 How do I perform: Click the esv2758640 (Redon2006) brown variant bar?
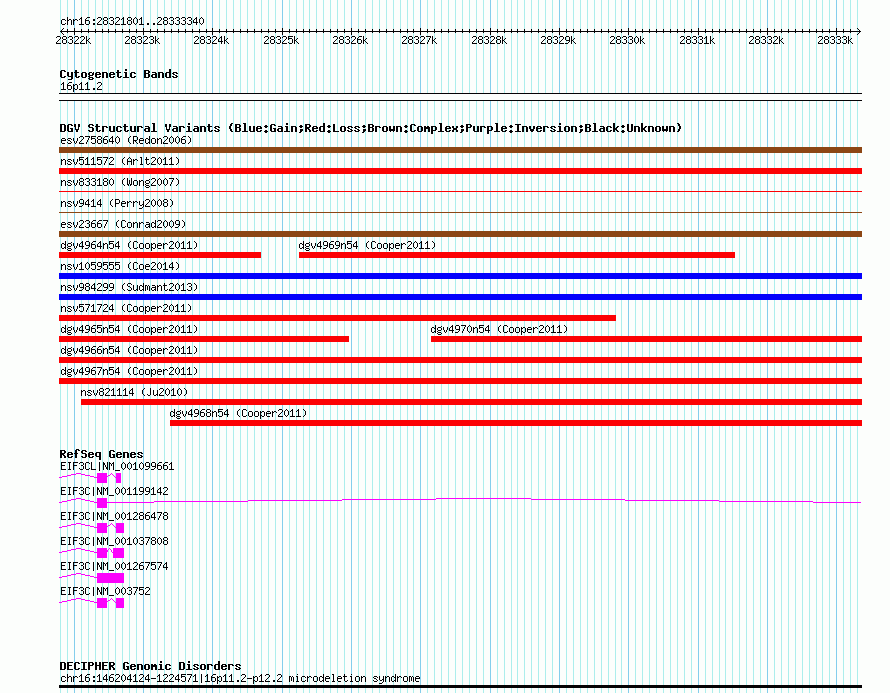tap(460, 150)
